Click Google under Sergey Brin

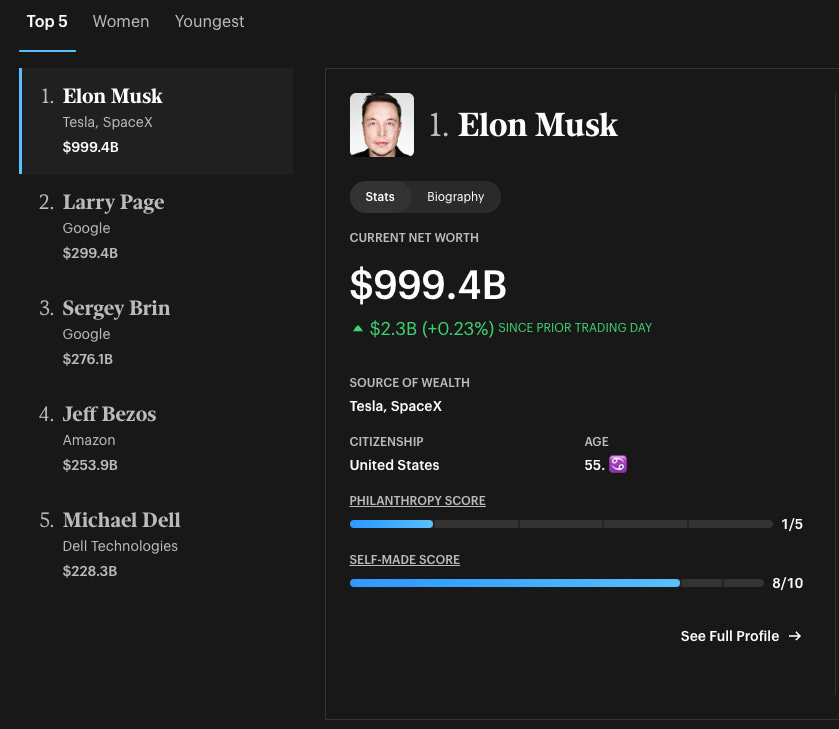click(x=86, y=334)
